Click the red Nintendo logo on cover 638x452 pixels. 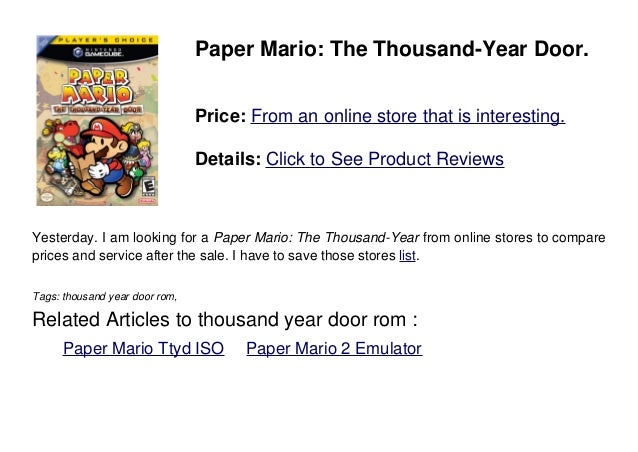(147, 201)
